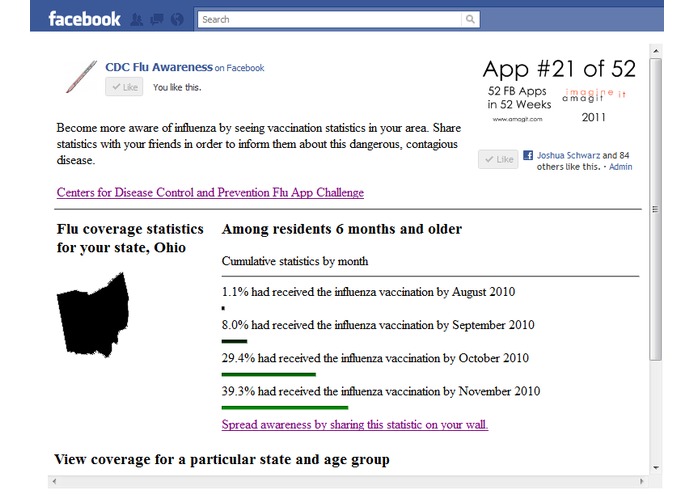The image size is (695, 494).
Task: Click the Like button beside Joshua Schwarz
Action: (x=498, y=159)
